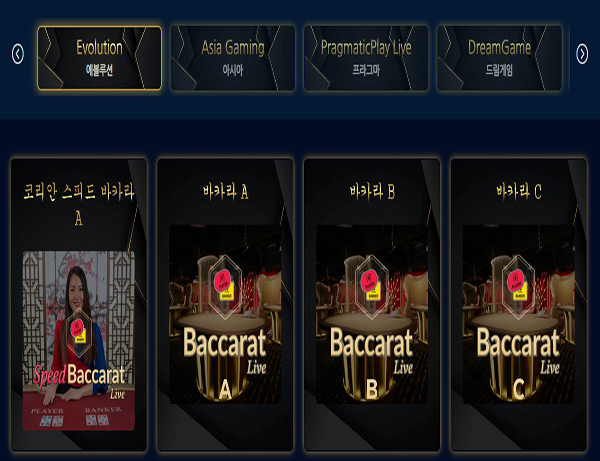Click the large letter C on Baccarat C
This screenshot has width=600, height=461.
pos(518,390)
